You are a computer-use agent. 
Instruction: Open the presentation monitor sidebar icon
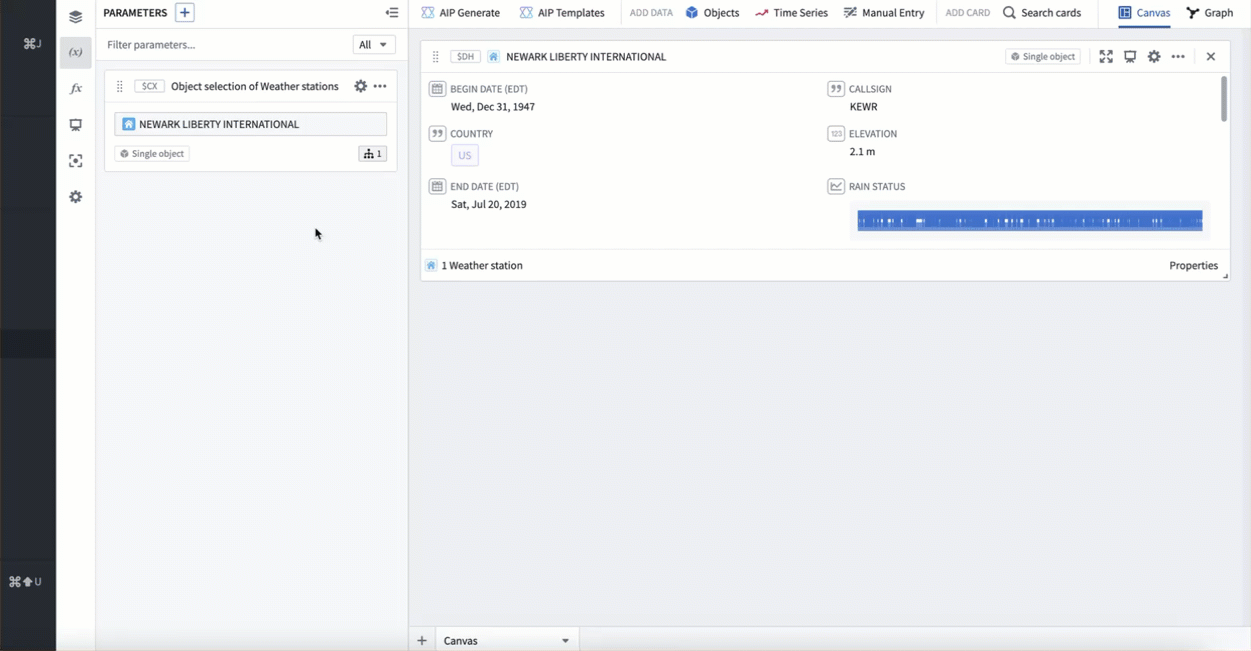75,125
